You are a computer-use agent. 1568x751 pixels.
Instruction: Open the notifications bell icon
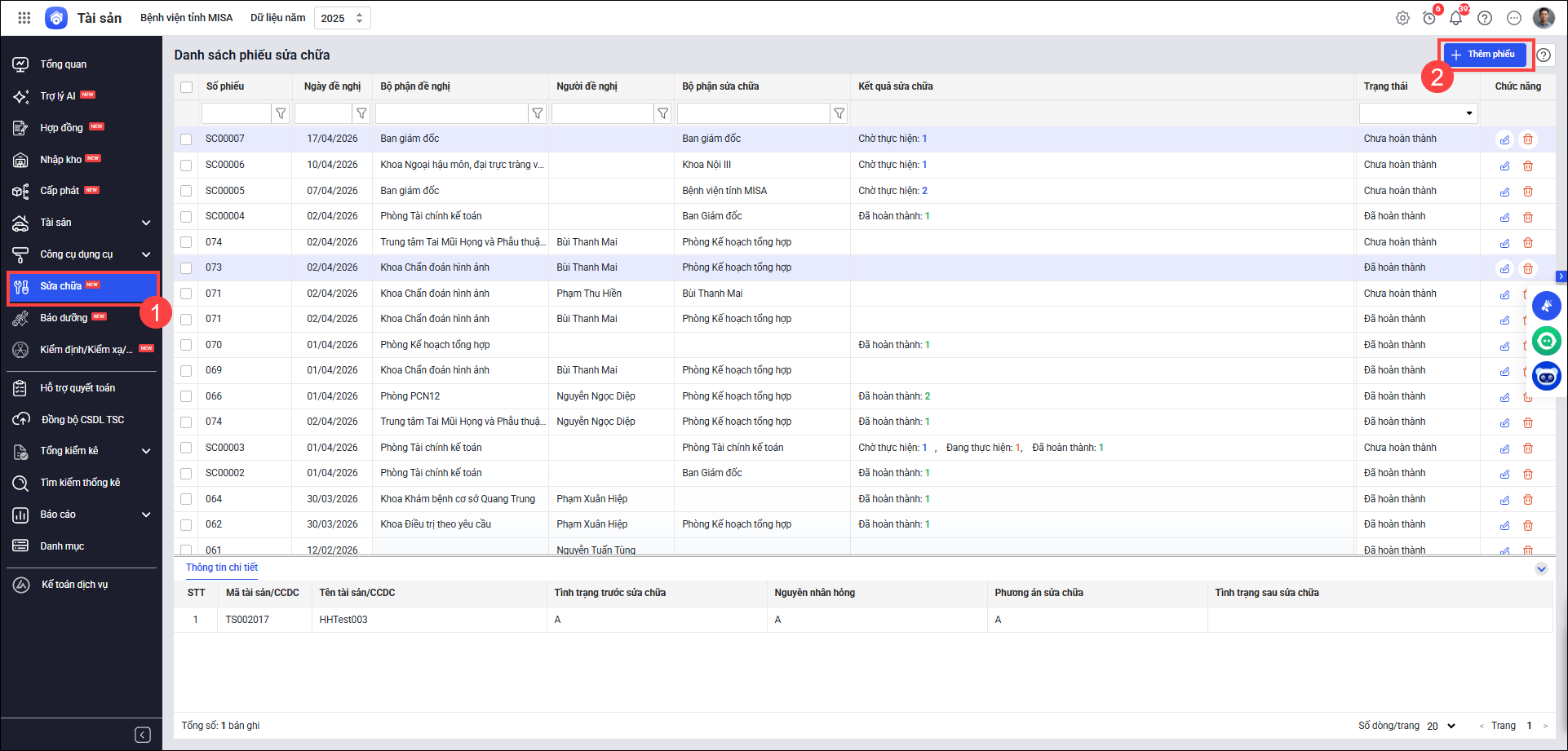(x=1456, y=18)
